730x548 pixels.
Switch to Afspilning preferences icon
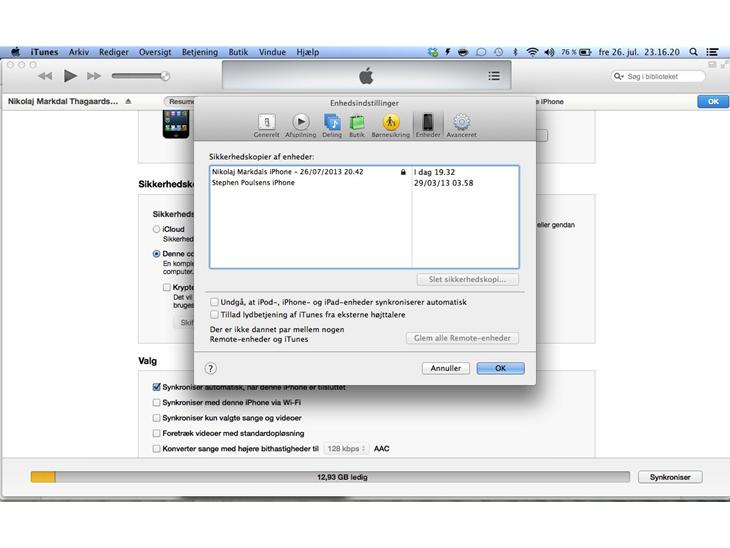pyautogui.click(x=300, y=124)
